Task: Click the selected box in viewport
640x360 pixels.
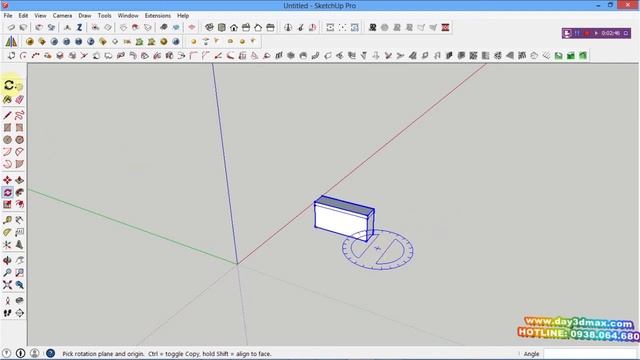Action: click(x=343, y=220)
